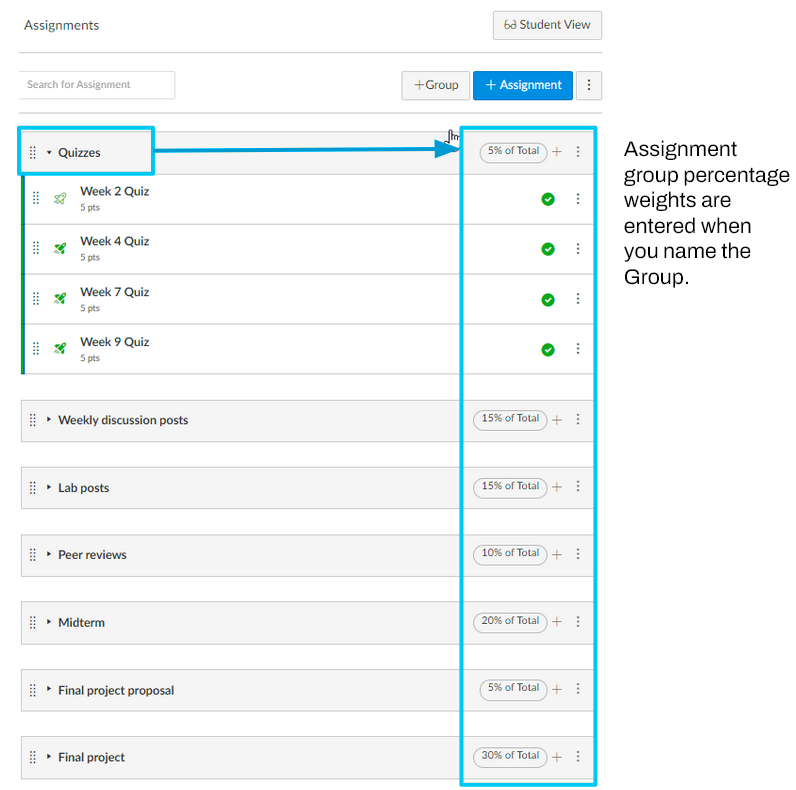The image size is (796, 790).
Task: Click the plus icon in the Quizzes group
Action: [557, 152]
